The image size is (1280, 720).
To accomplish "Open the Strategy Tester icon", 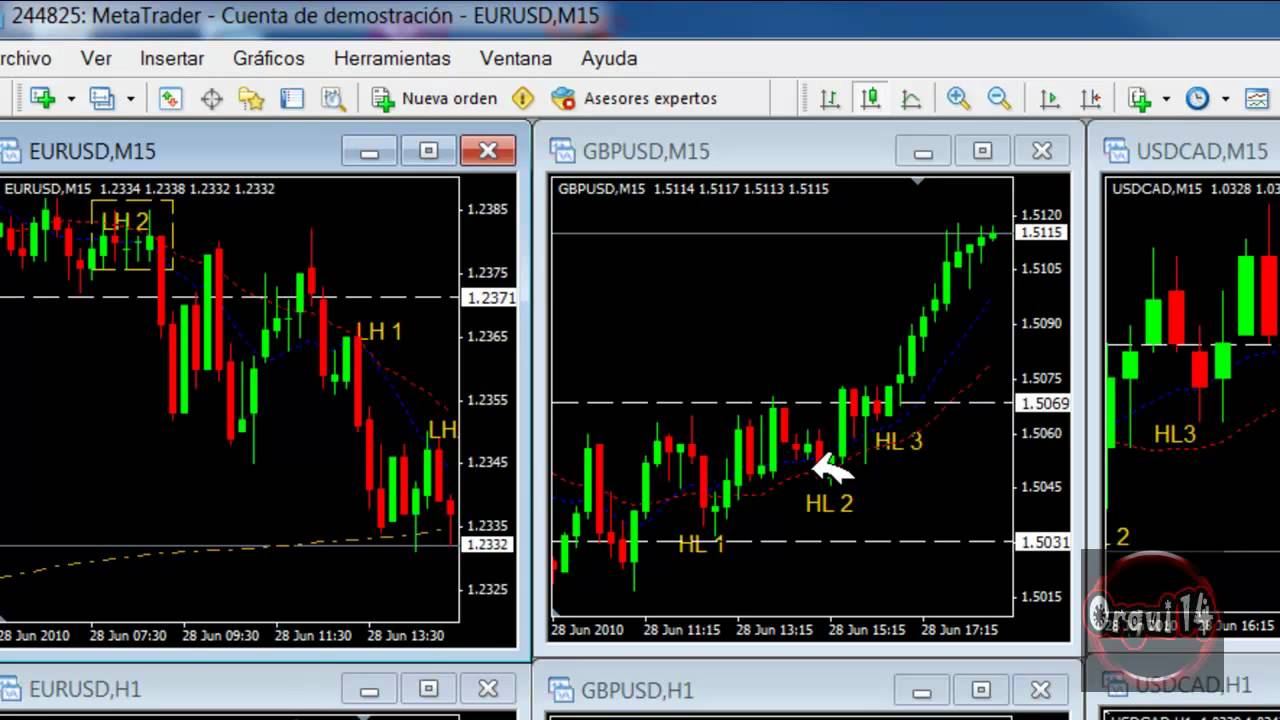I will click(x=333, y=98).
